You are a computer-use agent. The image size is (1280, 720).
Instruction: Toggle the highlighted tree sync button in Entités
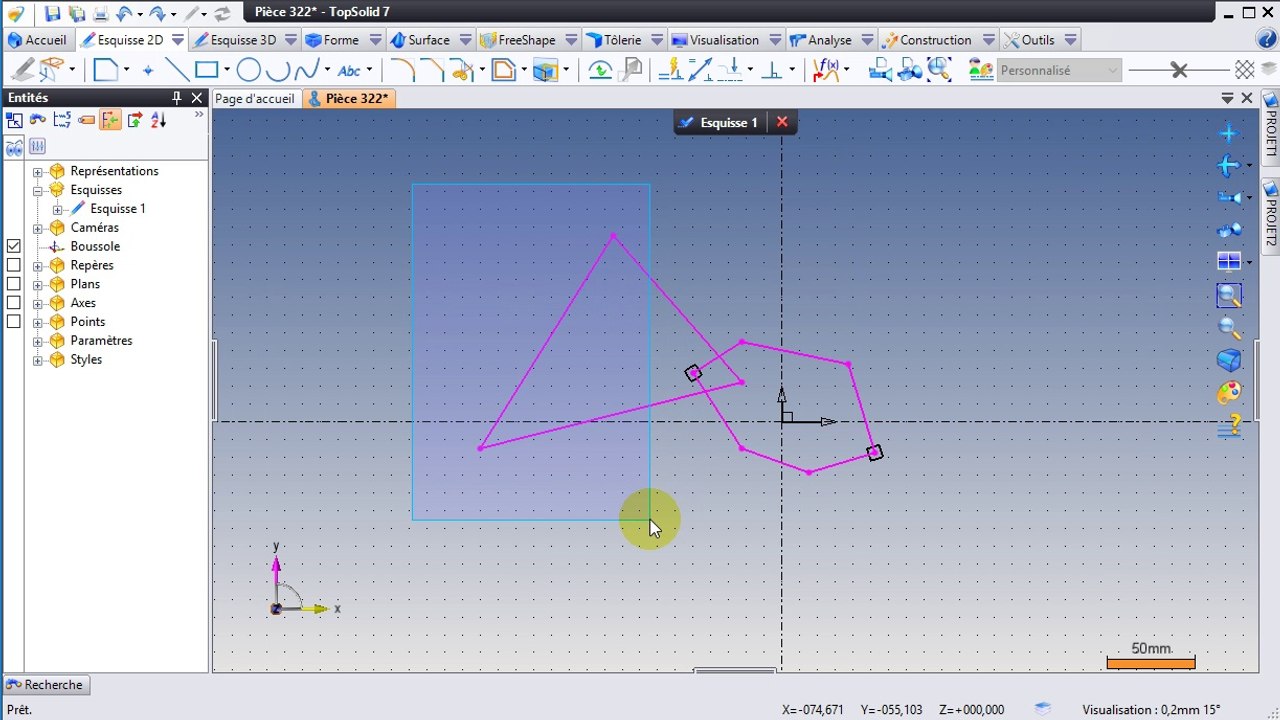click(x=110, y=120)
